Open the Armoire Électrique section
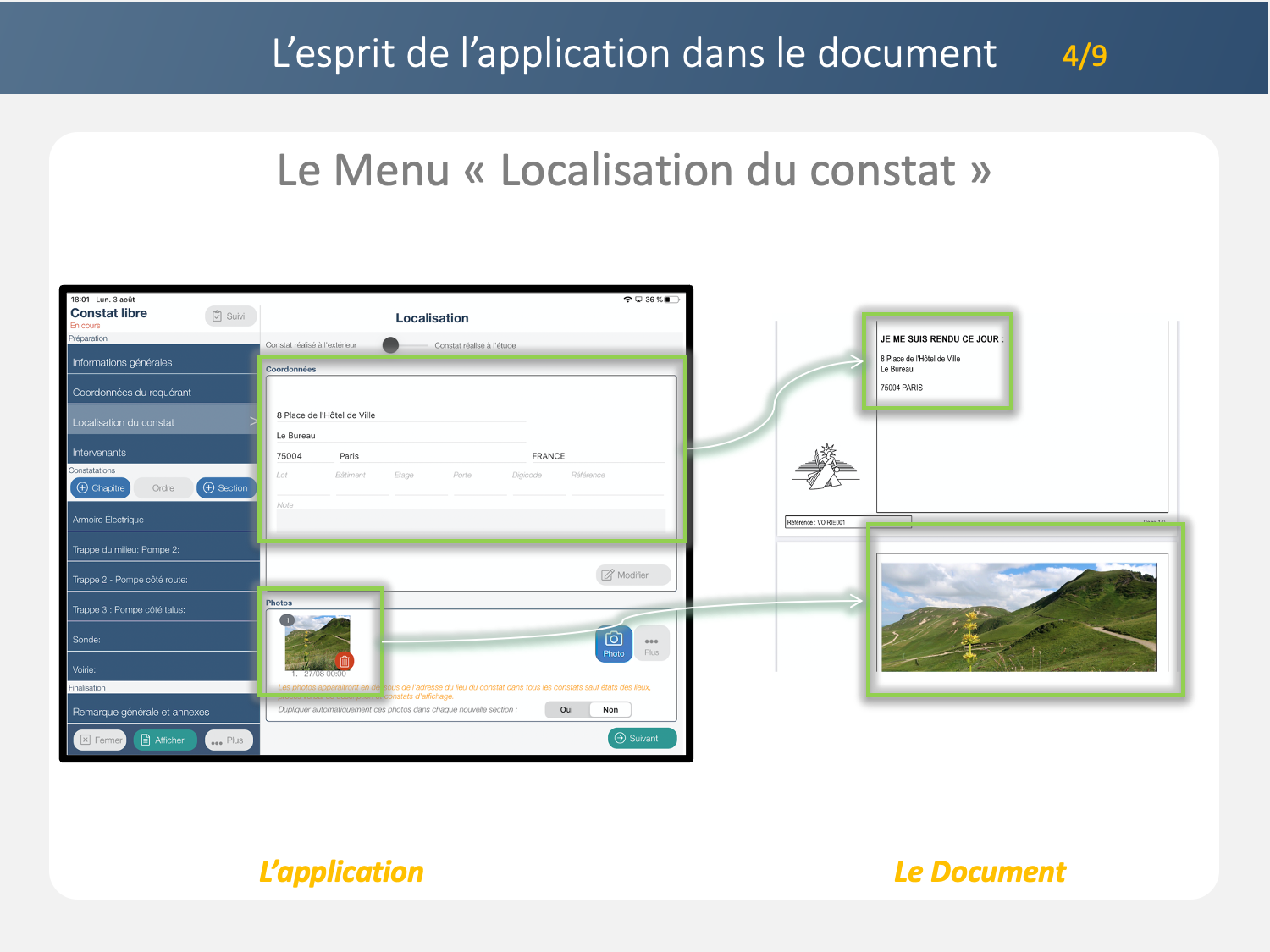The height and width of the screenshot is (952, 1270). (161, 520)
